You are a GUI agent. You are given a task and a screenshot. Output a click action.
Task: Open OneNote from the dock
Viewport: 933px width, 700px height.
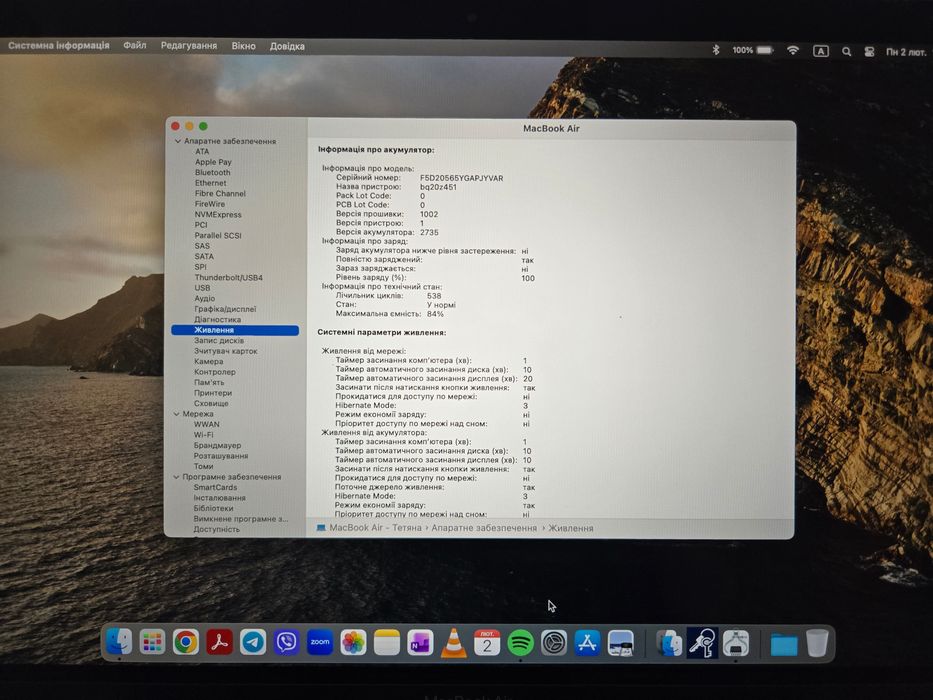click(420, 643)
